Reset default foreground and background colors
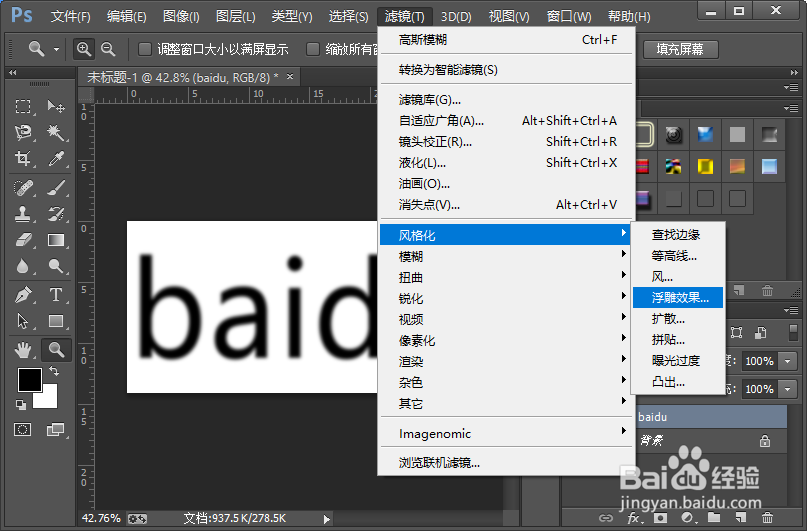 [21, 405]
